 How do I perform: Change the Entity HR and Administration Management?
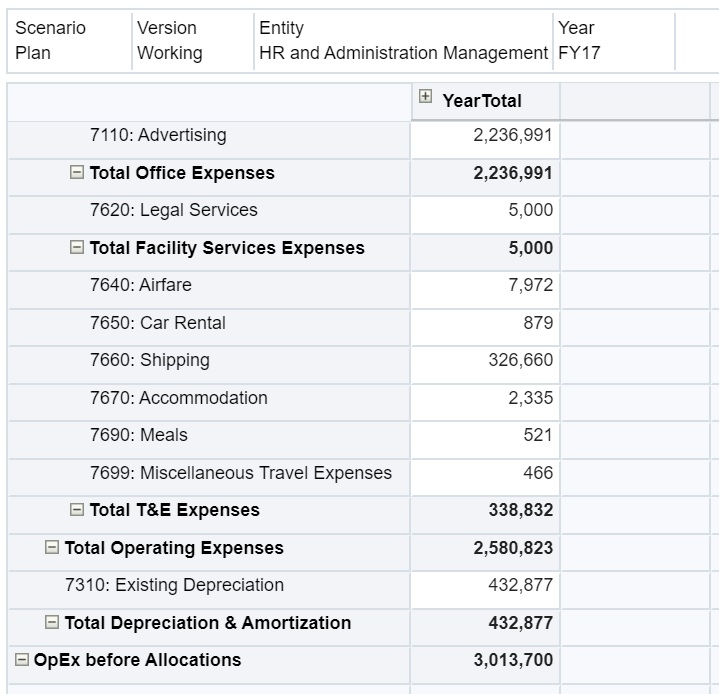coord(402,41)
